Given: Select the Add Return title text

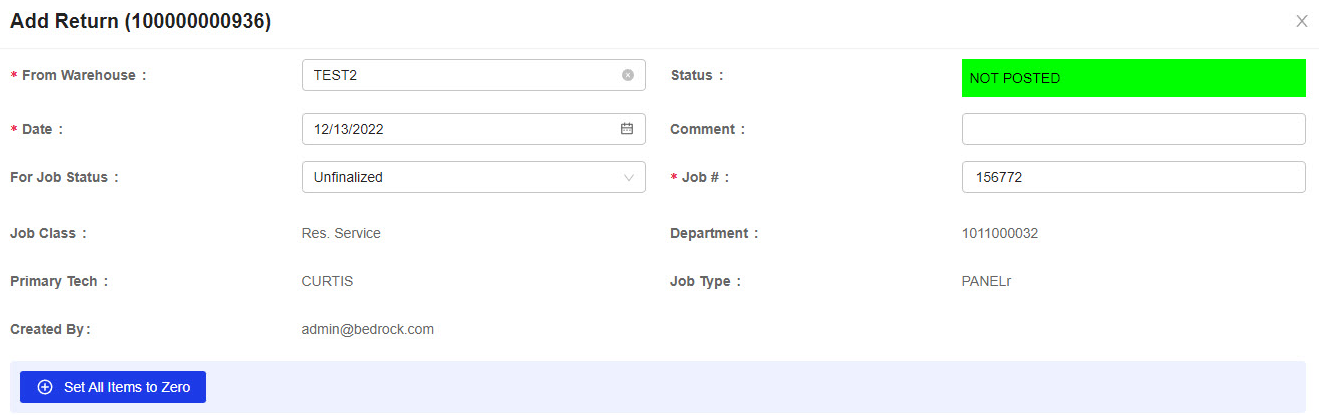Looking at the screenshot, I should tap(140, 21).
